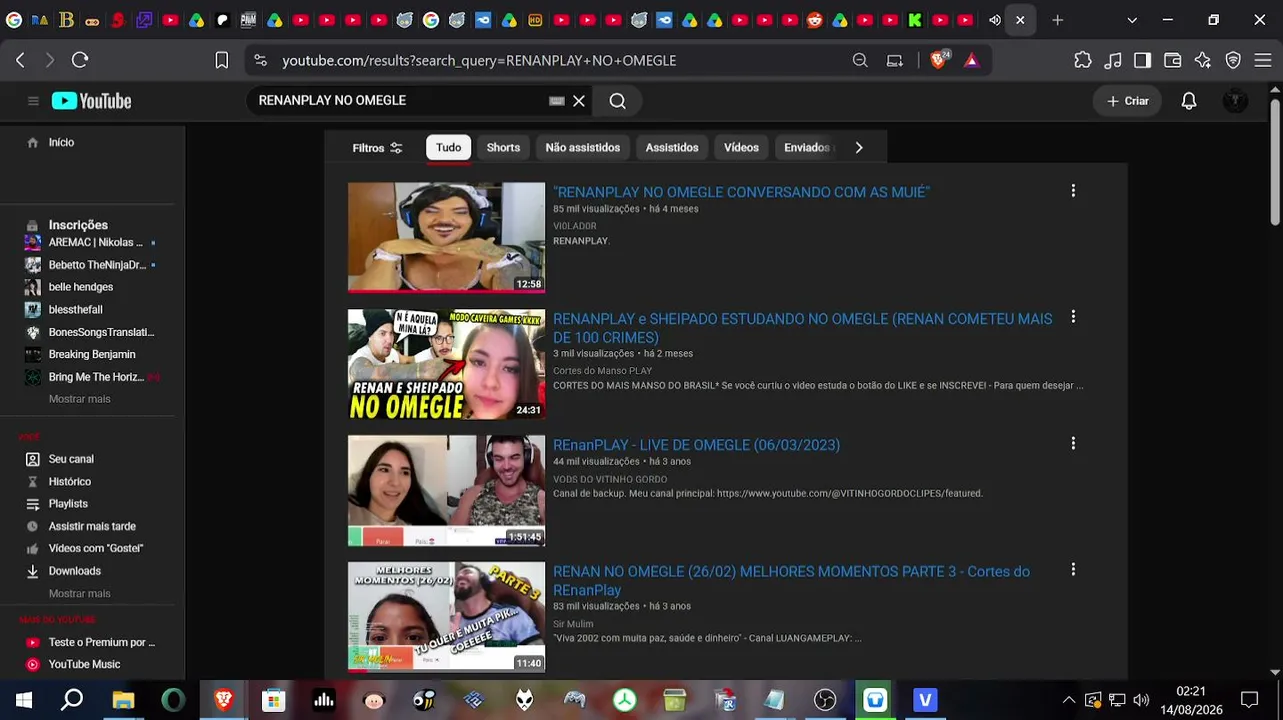Viewport: 1283px width, 720px height.
Task: Select the Enviados filter chip
Action: click(x=807, y=148)
